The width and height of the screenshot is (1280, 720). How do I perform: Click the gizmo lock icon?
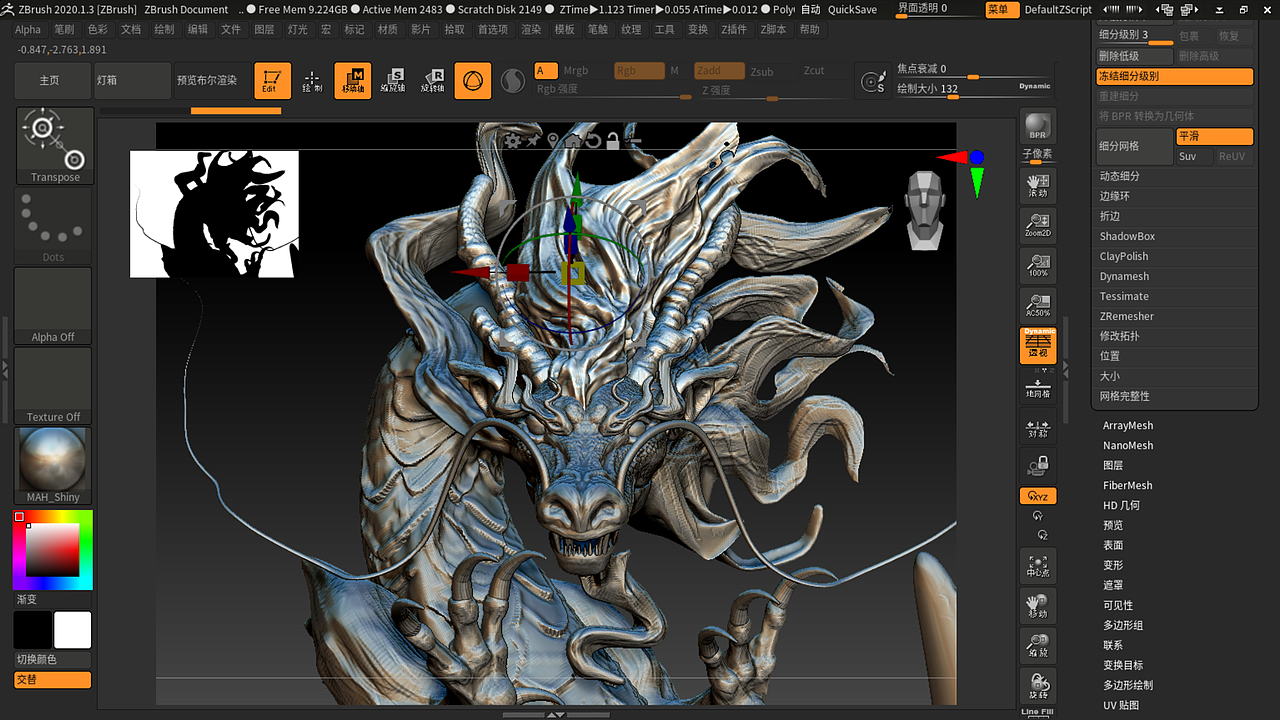(613, 140)
